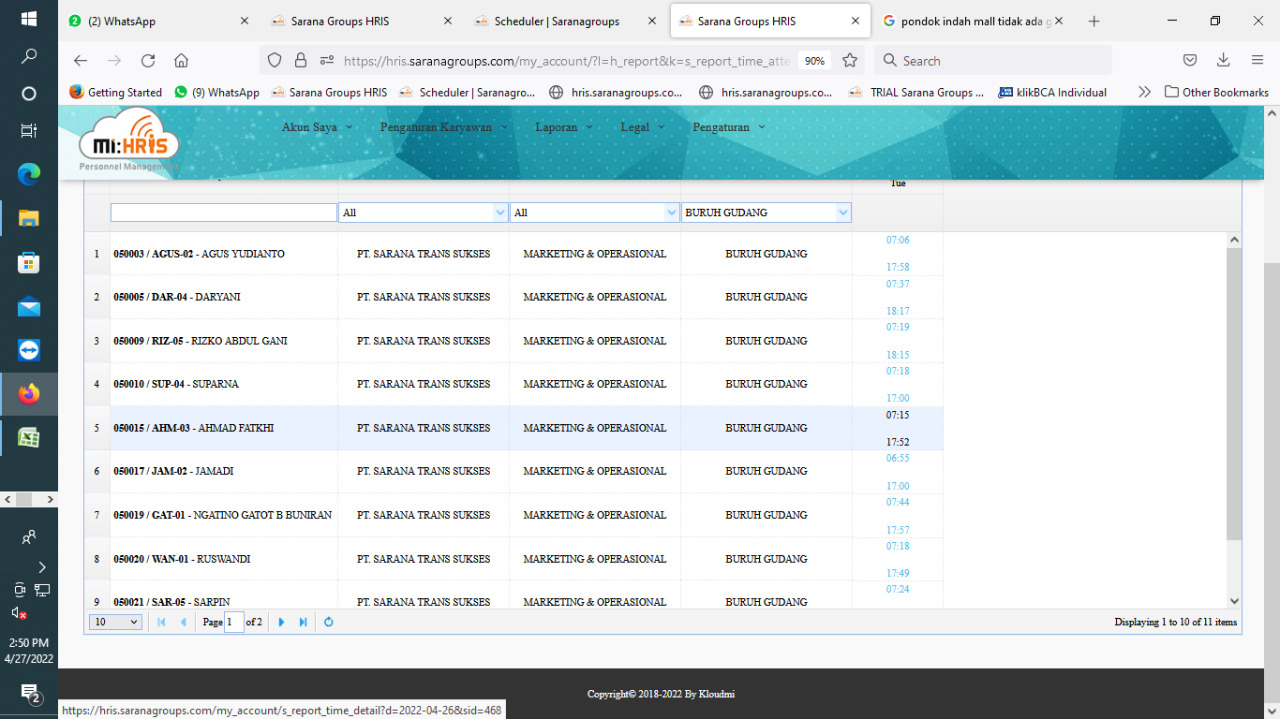1280x719 pixels.
Task: Open Windows search from the taskbar
Action: [29, 56]
